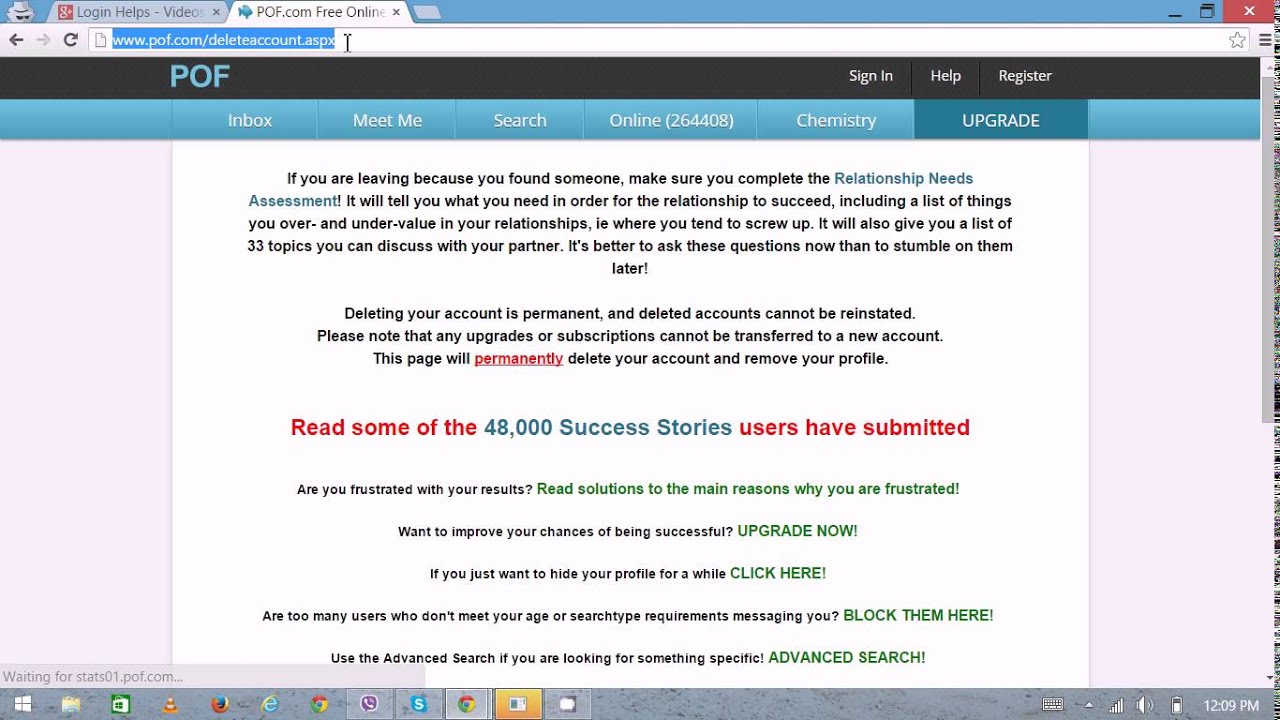Viewport: 1280px width, 720px height.
Task: Click 'Read solutions to the main reasons' link
Action: point(748,489)
